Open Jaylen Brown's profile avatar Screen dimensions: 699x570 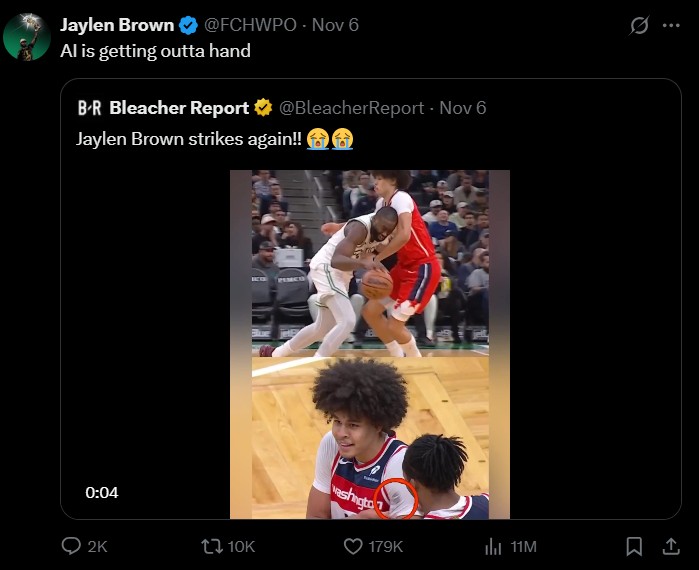[27, 37]
